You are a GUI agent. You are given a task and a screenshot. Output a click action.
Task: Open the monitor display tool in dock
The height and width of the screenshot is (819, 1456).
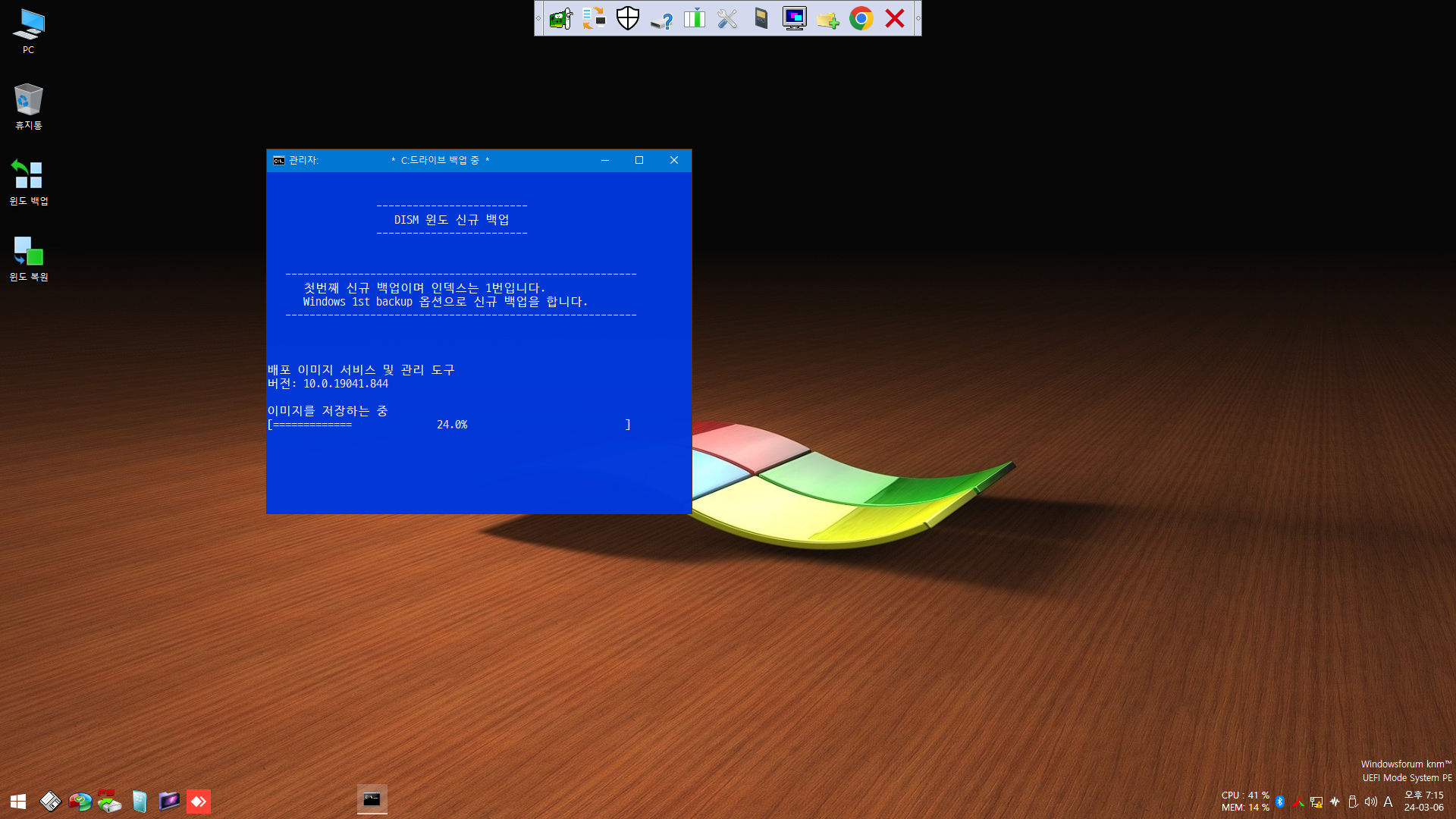point(795,18)
